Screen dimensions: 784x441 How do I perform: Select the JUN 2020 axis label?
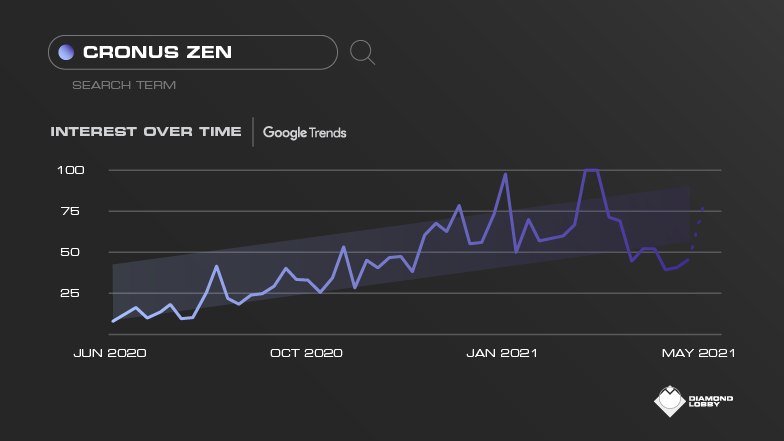pos(110,353)
